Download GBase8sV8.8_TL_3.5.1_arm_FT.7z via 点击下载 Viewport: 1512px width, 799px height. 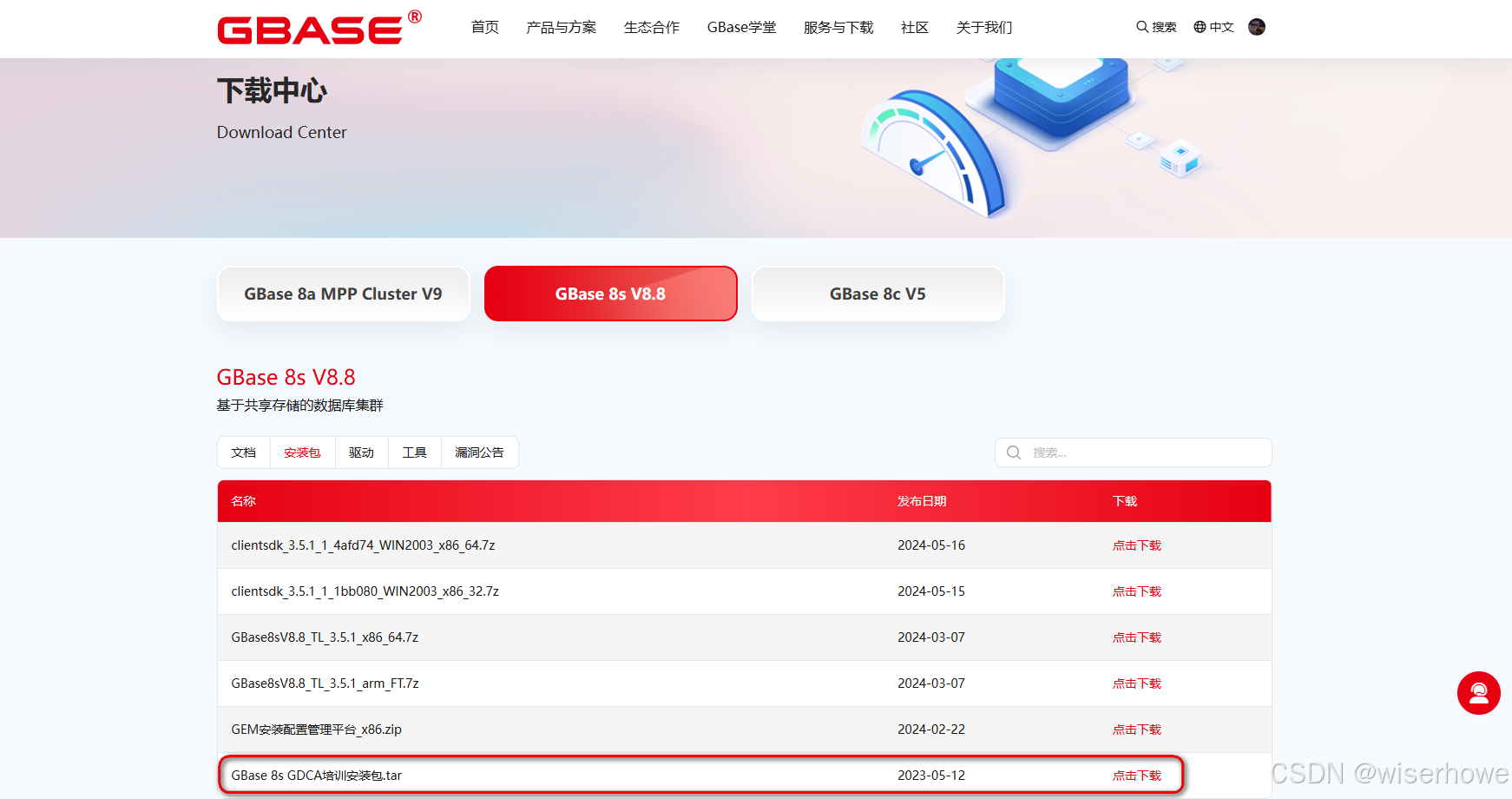[x=1137, y=683]
